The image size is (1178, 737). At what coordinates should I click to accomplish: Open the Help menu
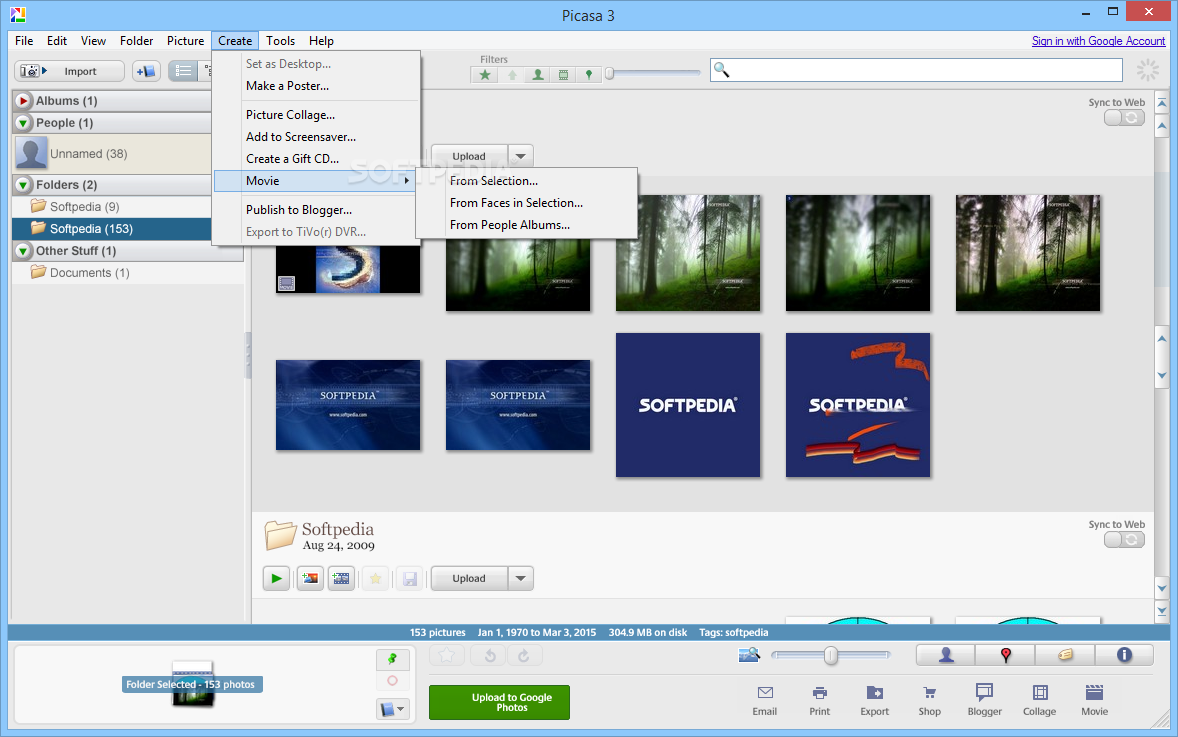click(x=322, y=41)
